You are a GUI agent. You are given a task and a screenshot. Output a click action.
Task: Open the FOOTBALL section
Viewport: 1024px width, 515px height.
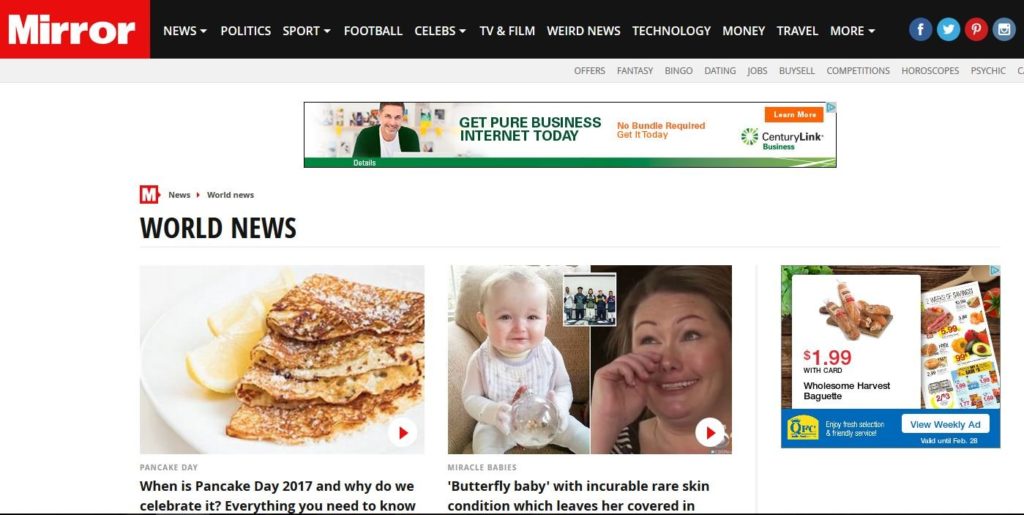click(373, 31)
